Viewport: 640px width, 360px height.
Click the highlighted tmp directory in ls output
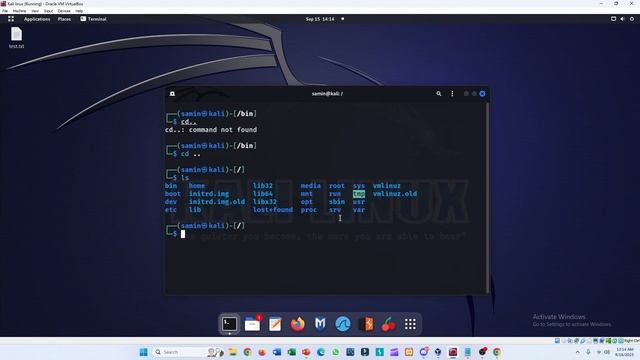coord(359,194)
